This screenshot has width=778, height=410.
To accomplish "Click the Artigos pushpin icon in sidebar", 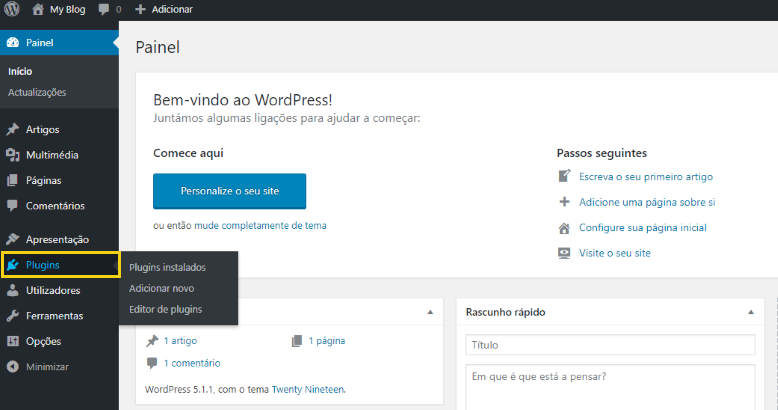I will (x=12, y=130).
